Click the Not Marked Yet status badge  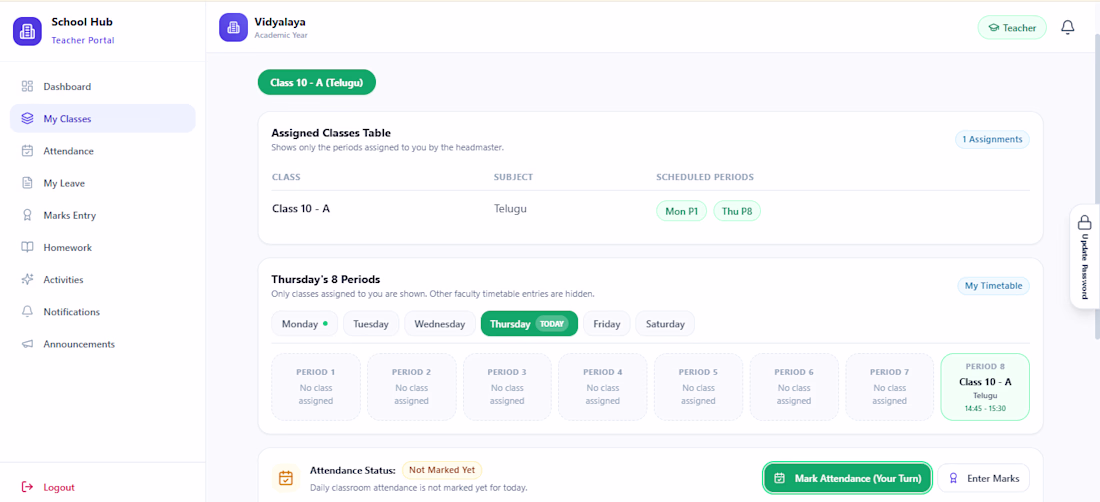pos(442,470)
